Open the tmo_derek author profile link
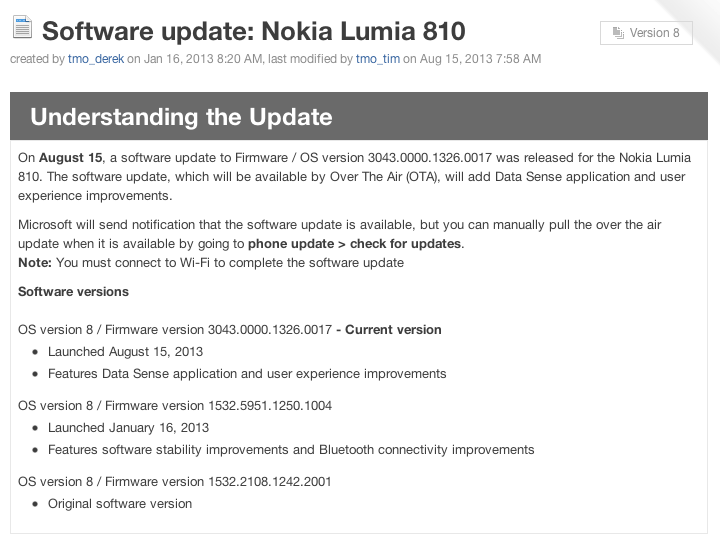Image resolution: width=720 pixels, height=543 pixels. coord(95,59)
